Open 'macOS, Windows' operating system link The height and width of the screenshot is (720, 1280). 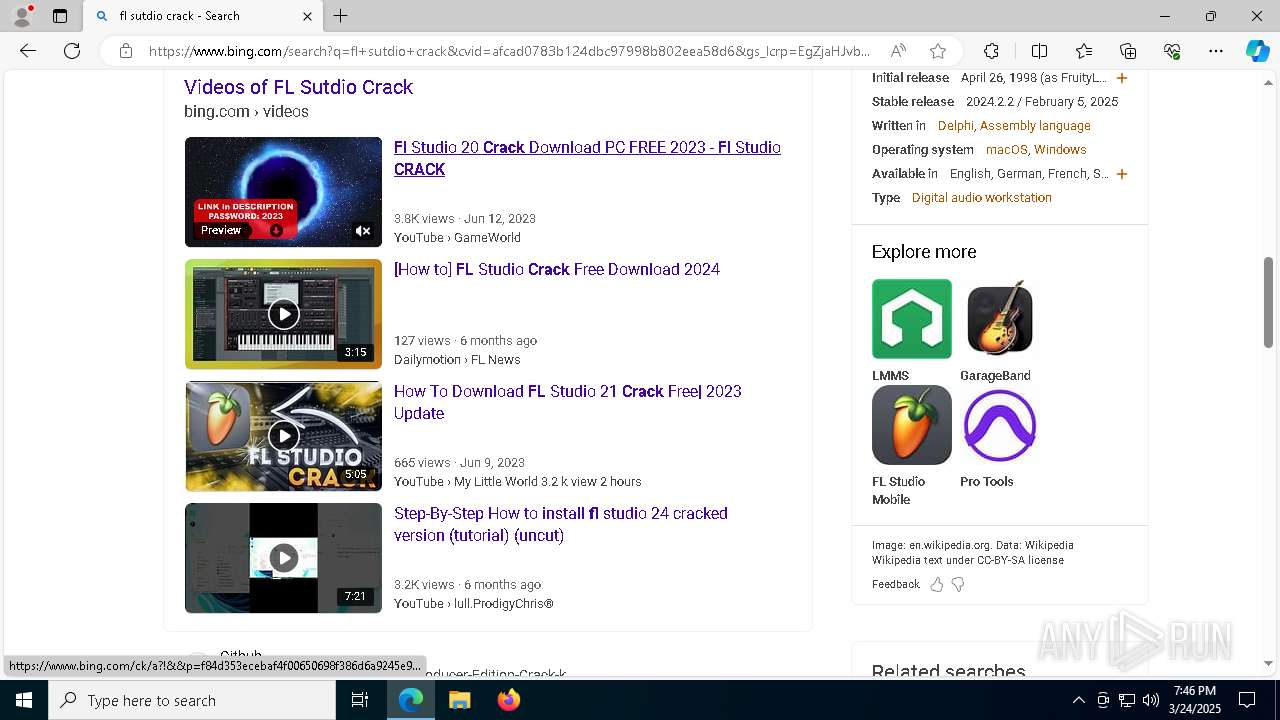click(1036, 150)
